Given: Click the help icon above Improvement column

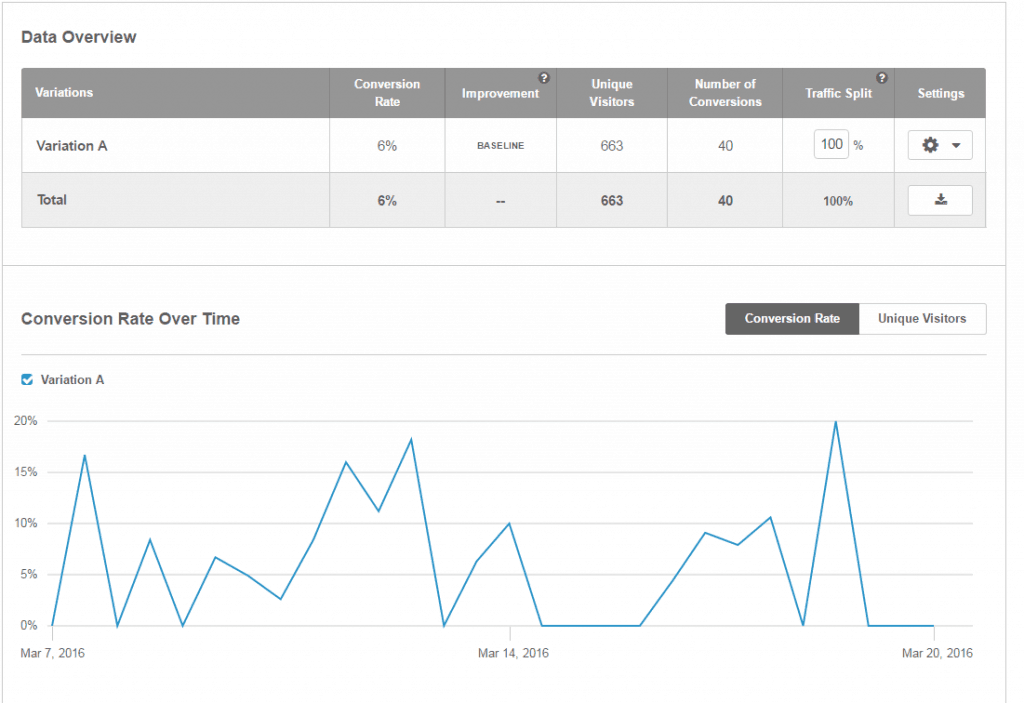Looking at the screenshot, I should click(x=543, y=78).
